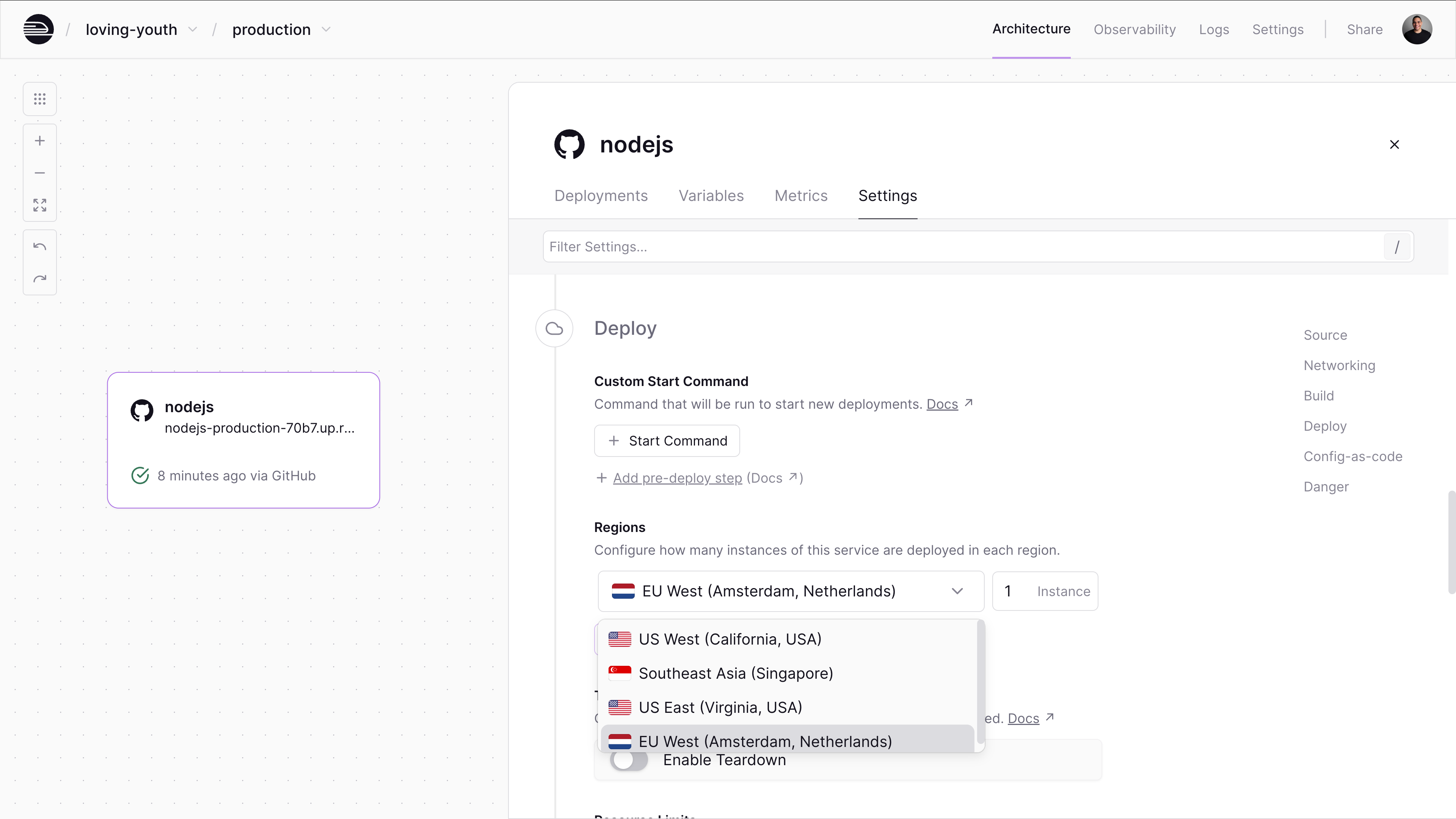1456x819 pixels.
Task: Redo the last canvas change
Action: pyautogui.click(x=39, y=279)
